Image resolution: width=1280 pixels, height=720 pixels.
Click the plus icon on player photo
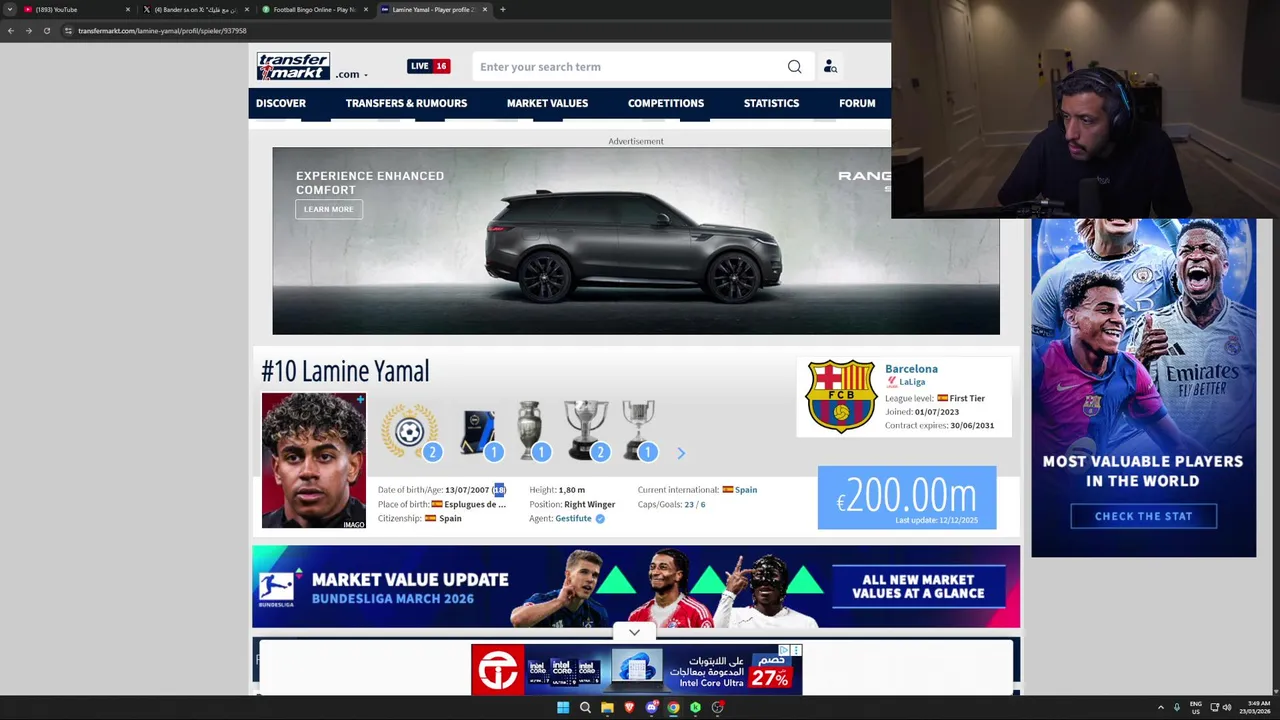(360, 400)
